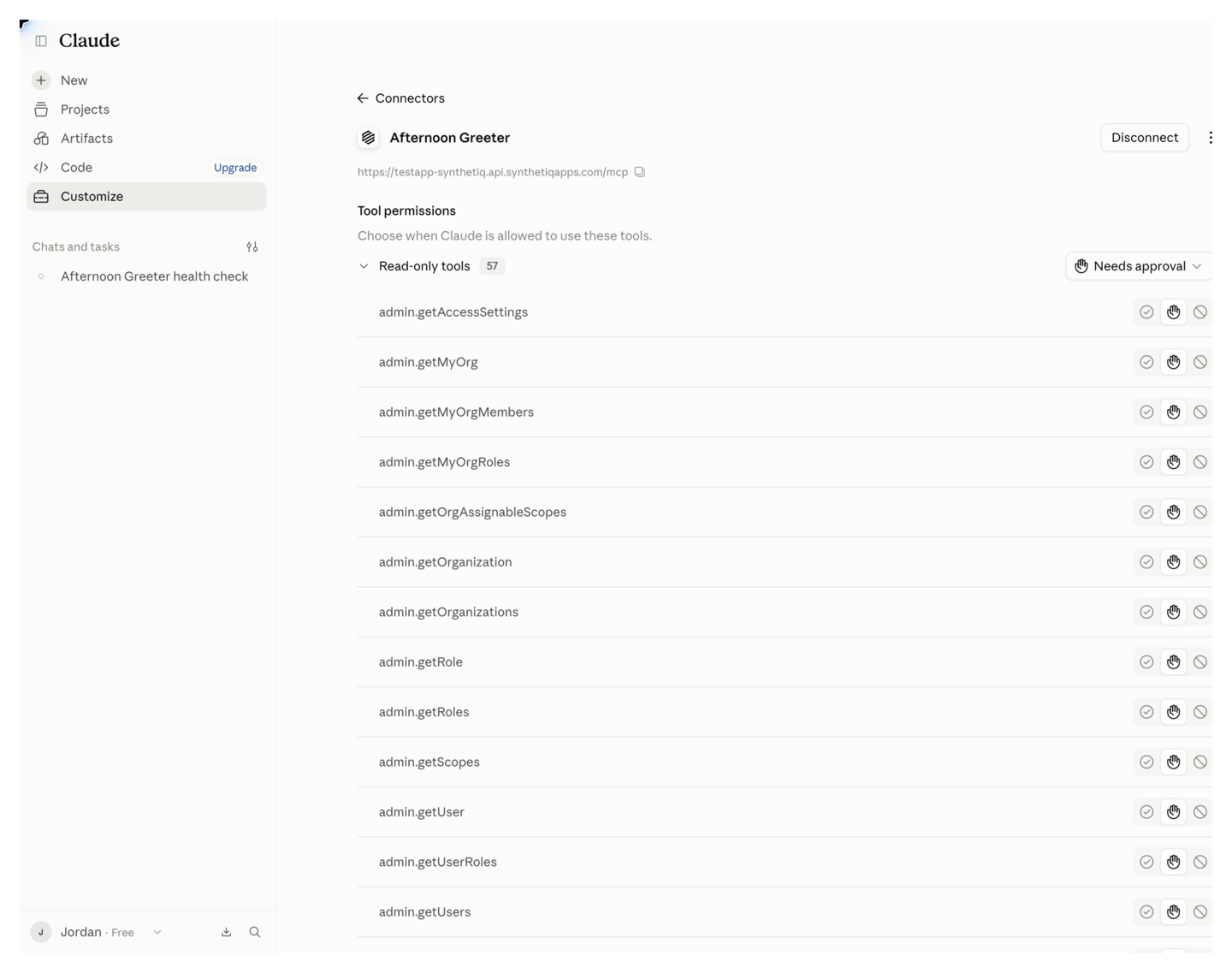Click the Afternoon Greeter connector logo icon
Viewport: 1232px width, 973px height.
click(369, 138)
